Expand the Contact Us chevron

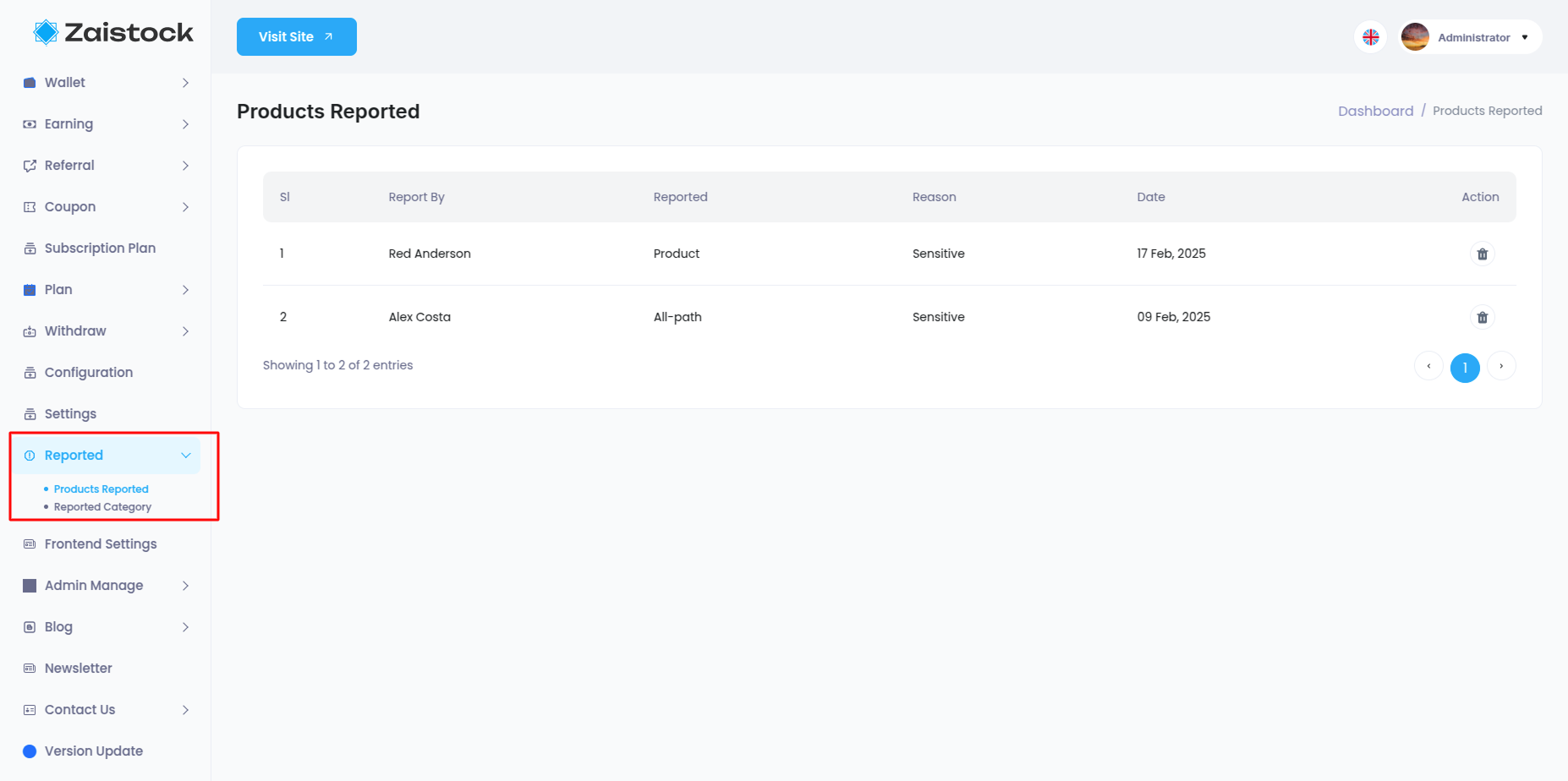pyautogui.click(x=185, y=710)
